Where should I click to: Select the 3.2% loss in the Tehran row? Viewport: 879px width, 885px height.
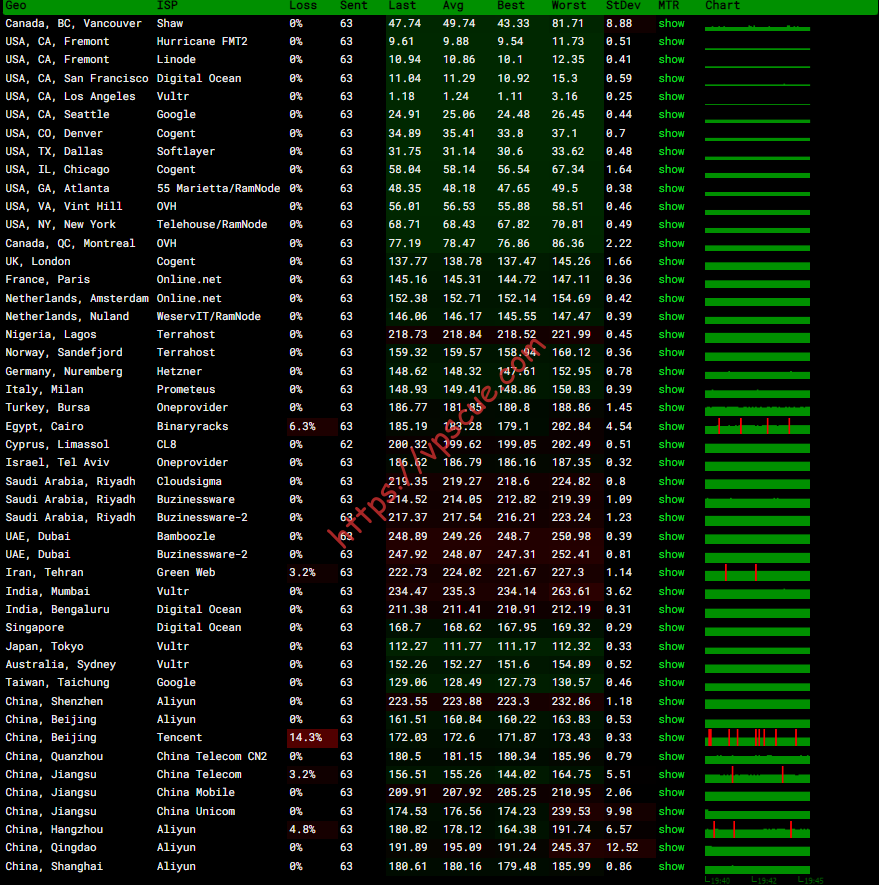click(302, 573)
